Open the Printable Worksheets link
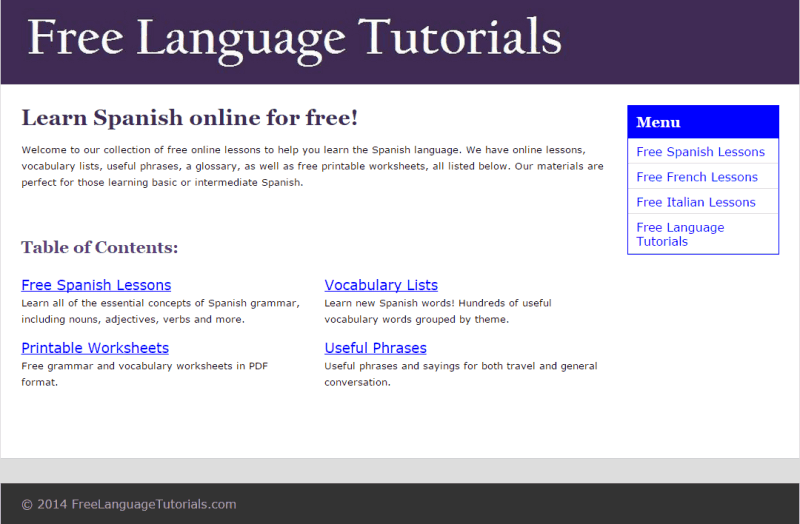 (95, 348)
